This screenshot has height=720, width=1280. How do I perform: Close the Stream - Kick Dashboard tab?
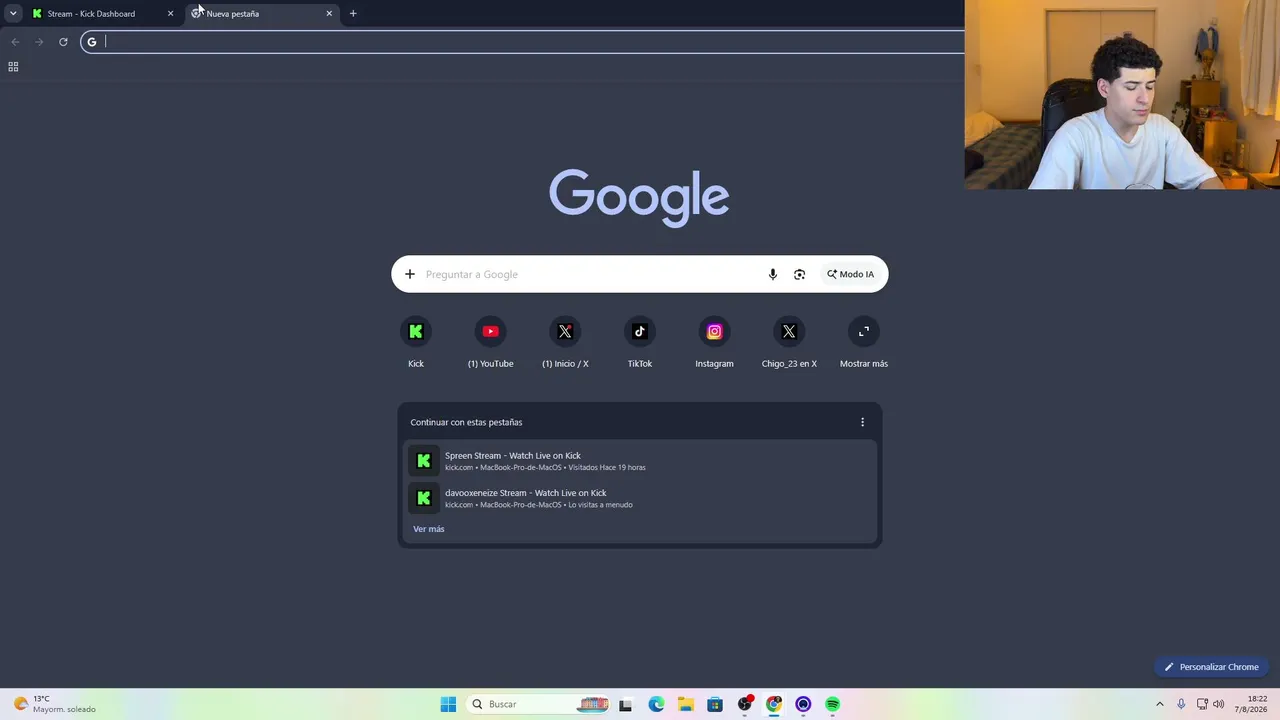tap(170, 14)
